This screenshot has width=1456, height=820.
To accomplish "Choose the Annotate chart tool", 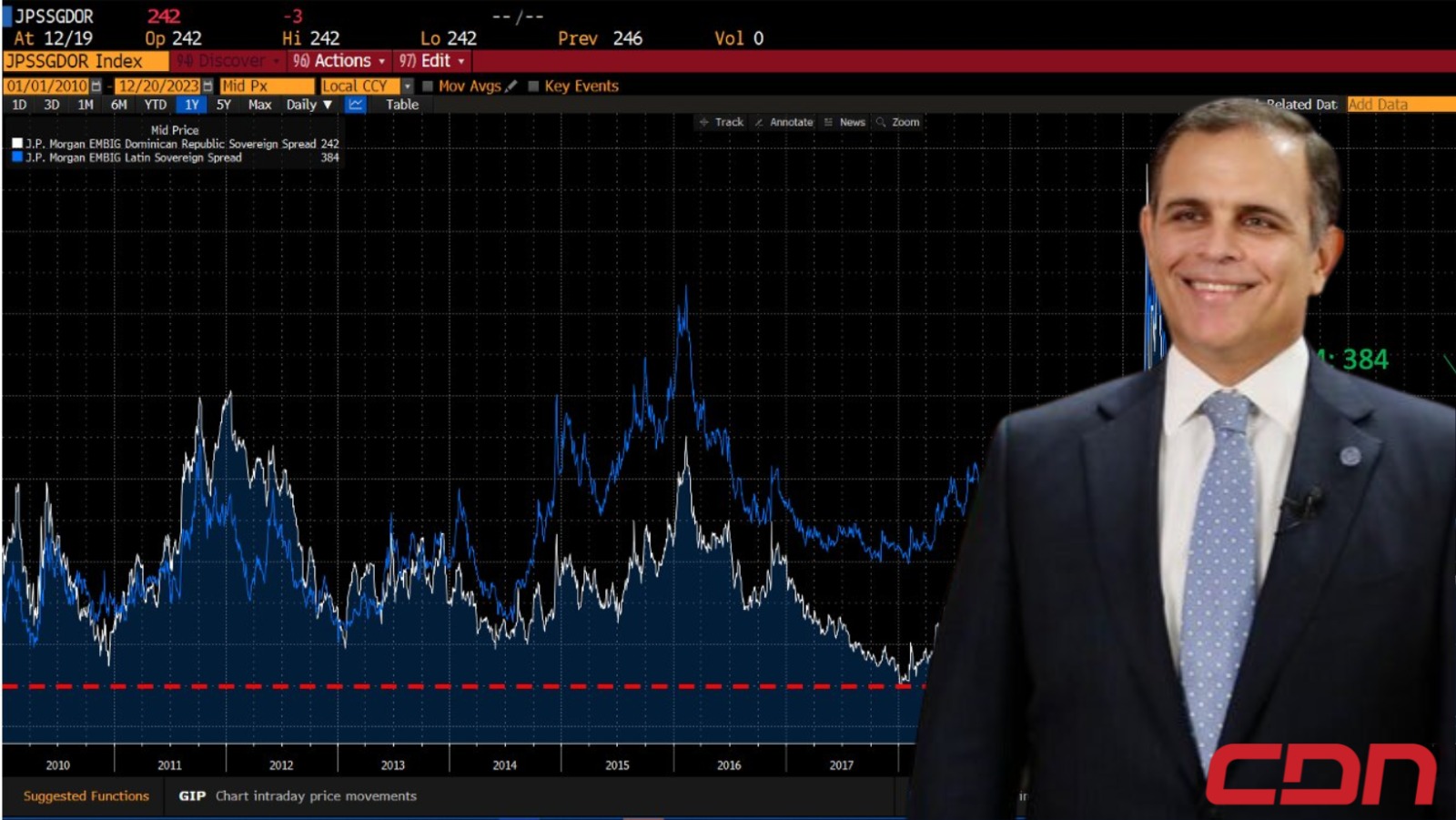I will pyautogui.click(x=784, y=122).
